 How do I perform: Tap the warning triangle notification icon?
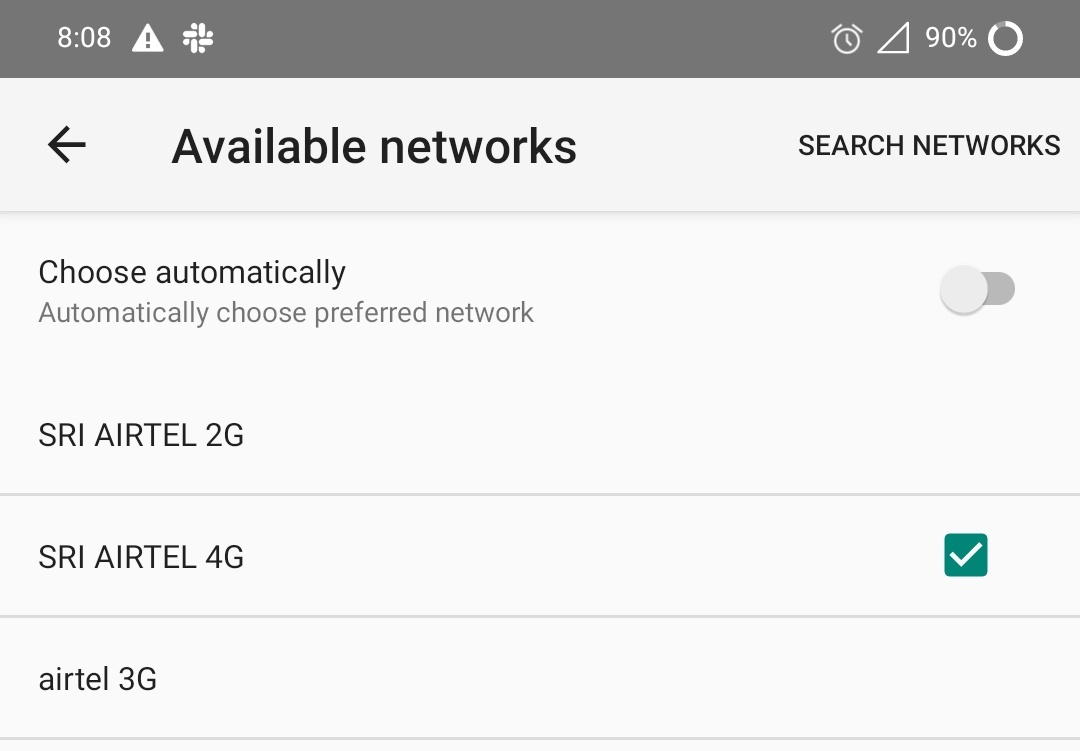click(147, 38)
